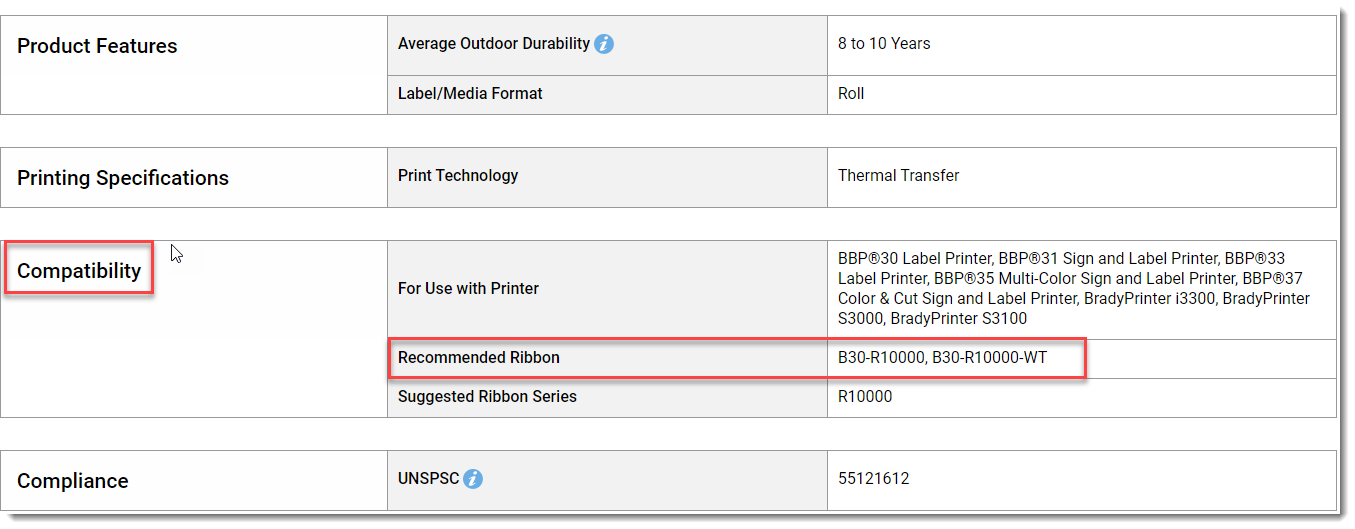Select the B30-R10000, B30-R10000-WT ribbon value

[x=943, y=357]
